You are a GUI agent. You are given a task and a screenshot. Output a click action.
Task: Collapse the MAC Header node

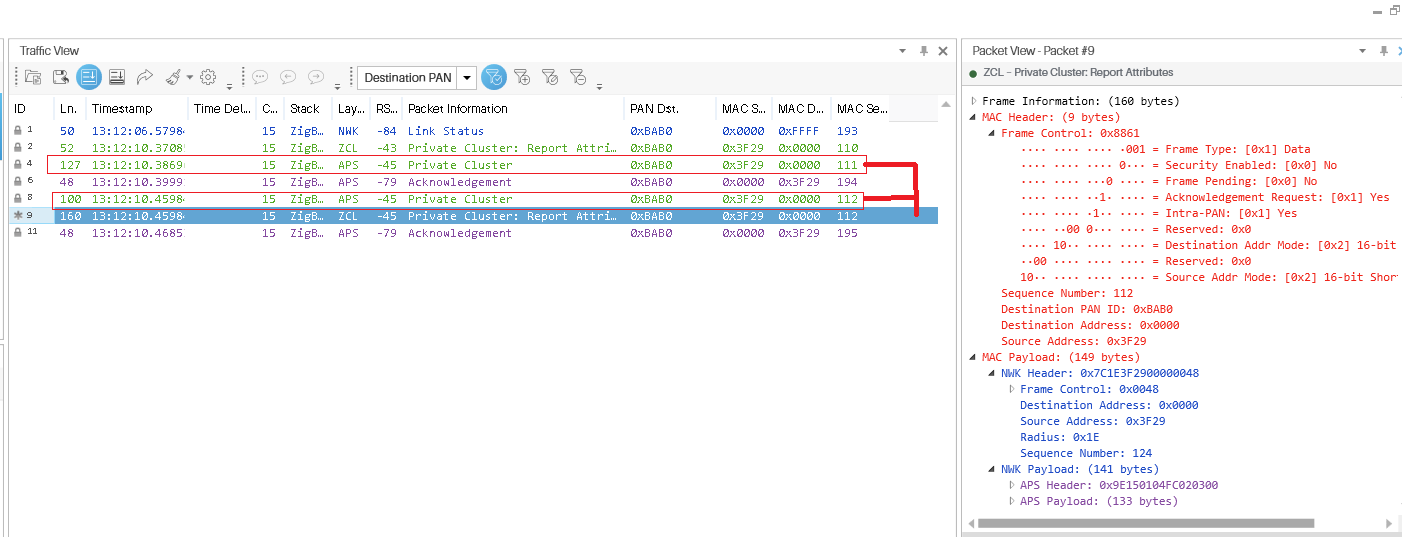pyautogui.click(x=975, y=117)
